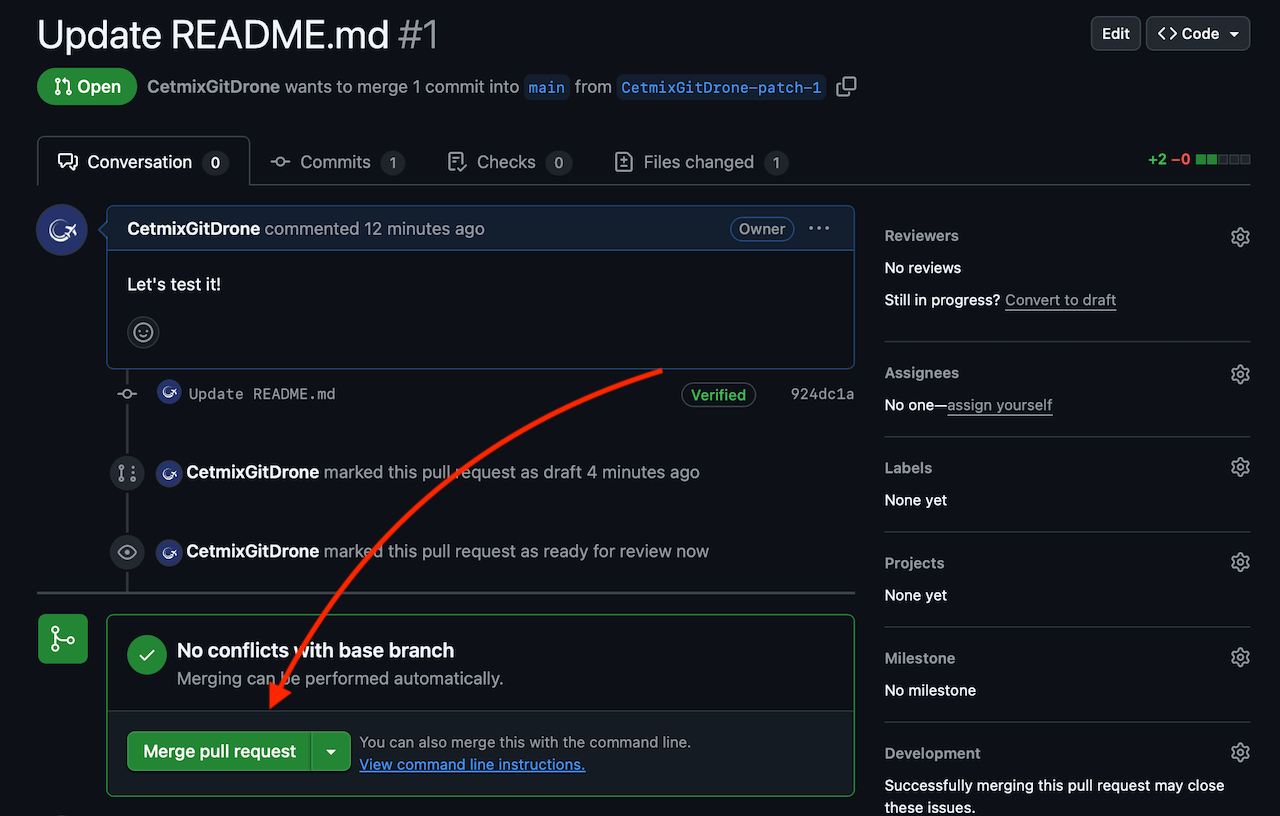Open the Development settings gear
The height and width of the screenshot is (816, 1280).
click(x=1240, y=752)
